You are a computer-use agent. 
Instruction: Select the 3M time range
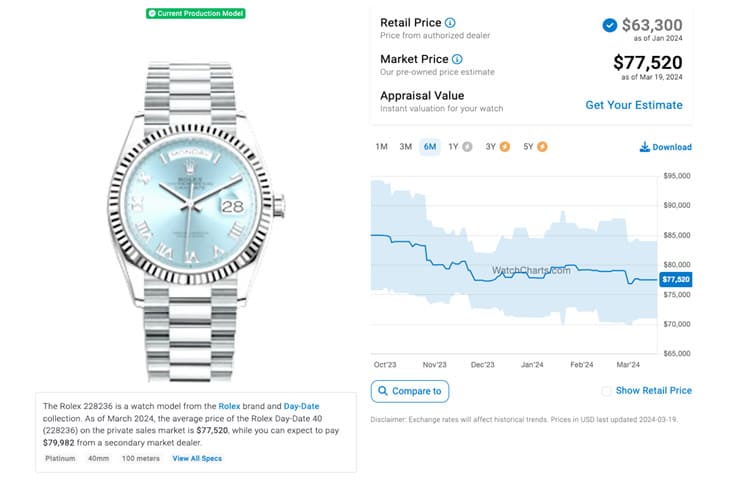pos(406,147)
